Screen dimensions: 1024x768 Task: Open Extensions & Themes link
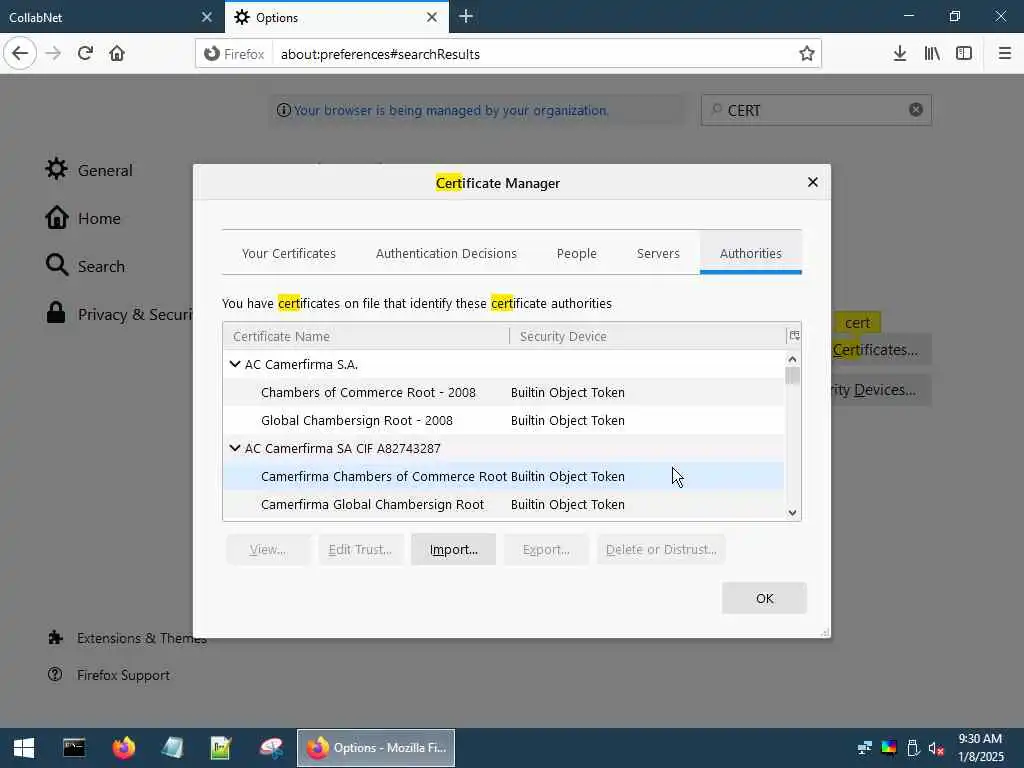pos(127,638)
